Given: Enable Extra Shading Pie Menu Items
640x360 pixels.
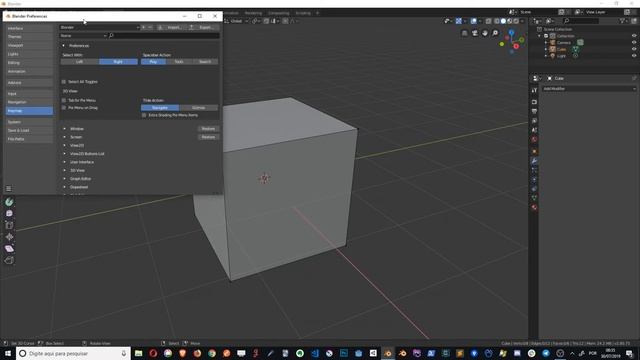Looking at the screenshot, I should click(144, 115).
